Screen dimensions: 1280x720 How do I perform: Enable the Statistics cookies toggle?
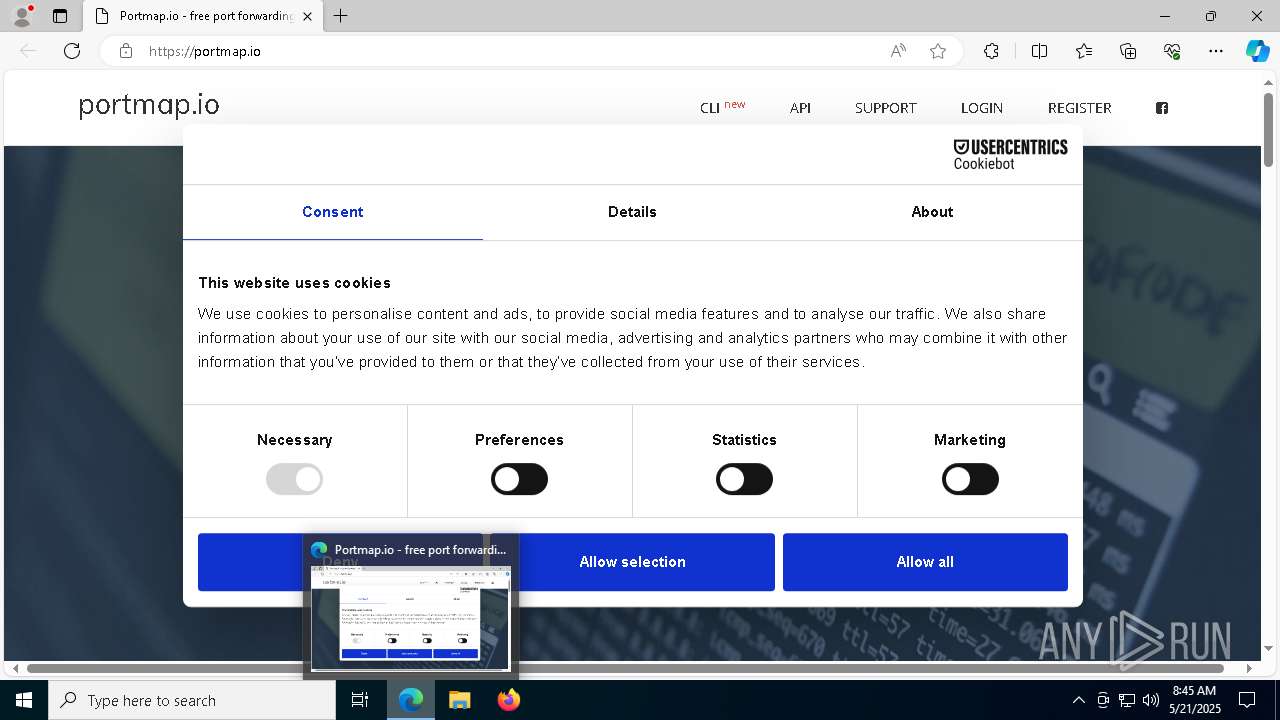coord(744,479)
